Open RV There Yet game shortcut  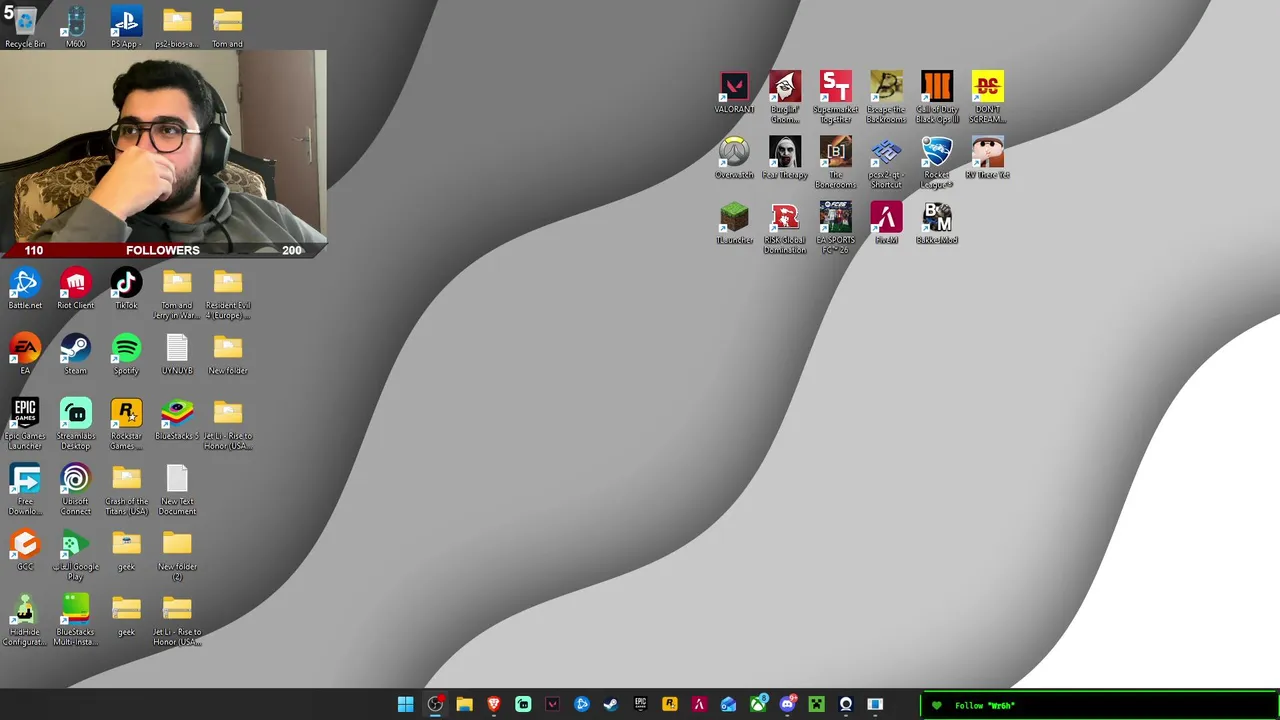coord(987,158)
